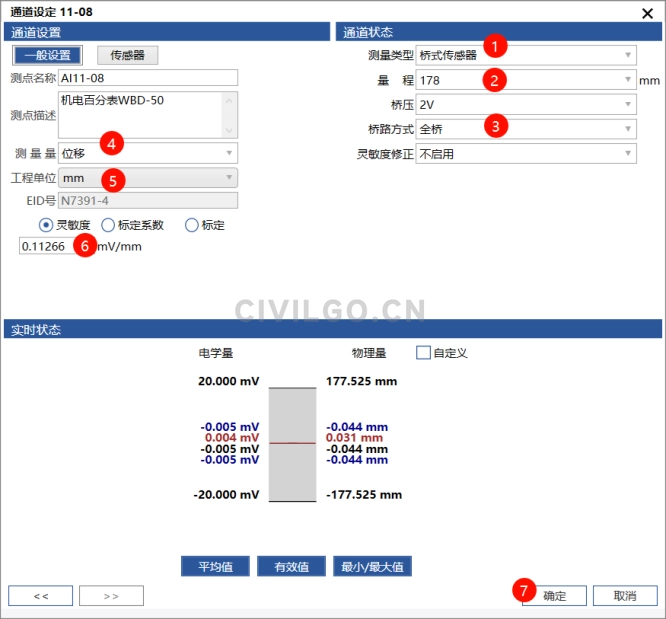
Task: Confirm settings with the 确定 button
Action: (x=554, y=596)
